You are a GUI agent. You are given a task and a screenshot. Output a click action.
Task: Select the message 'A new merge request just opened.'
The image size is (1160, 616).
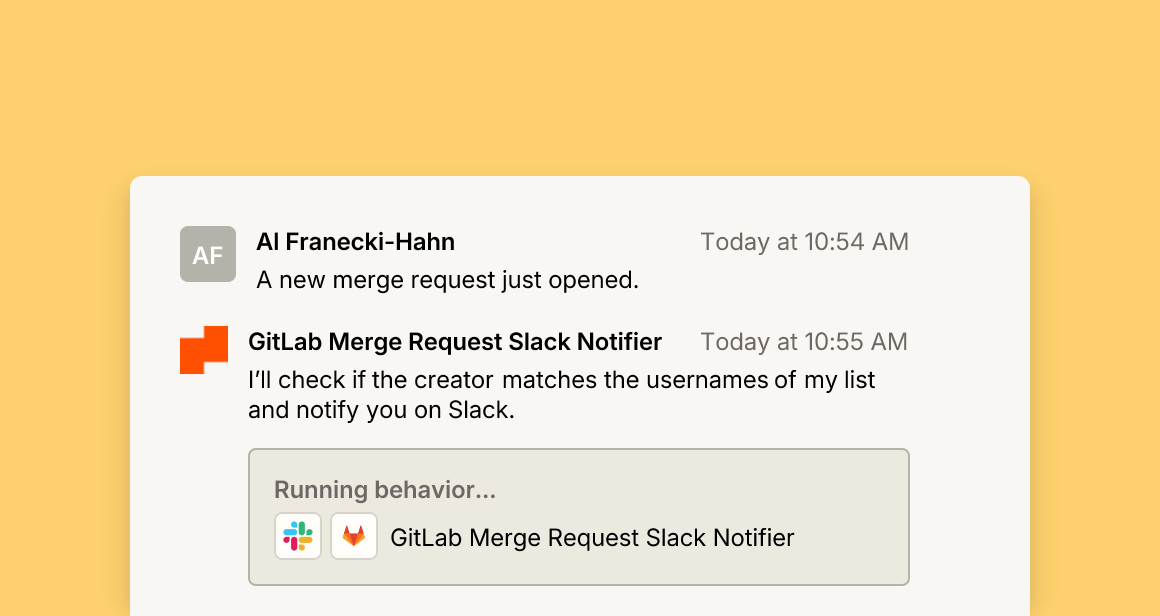click(448, 280)
